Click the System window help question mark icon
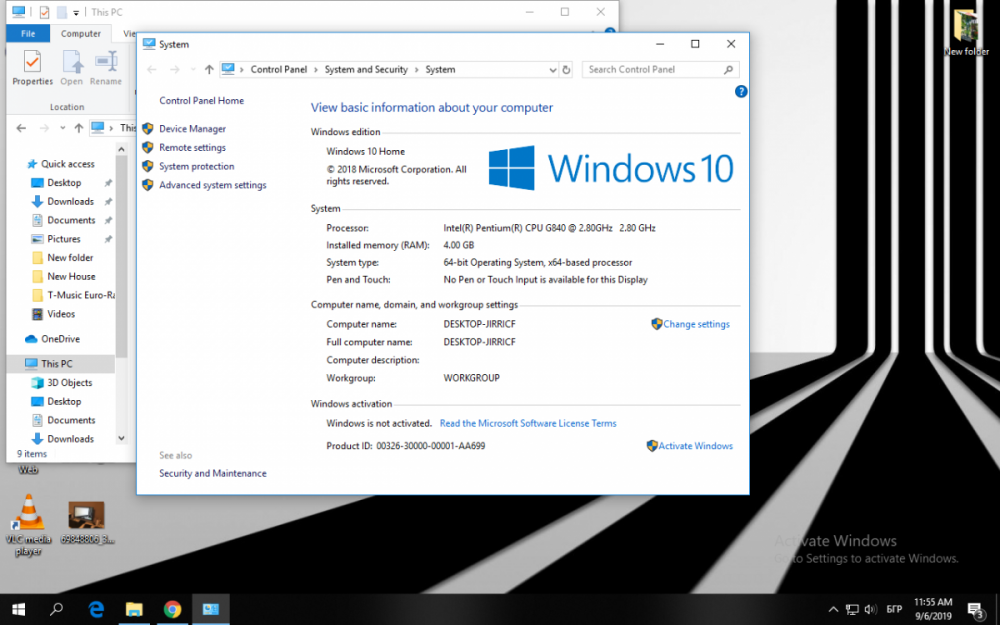Viewport: 1000px width, 625px height. 741,91
